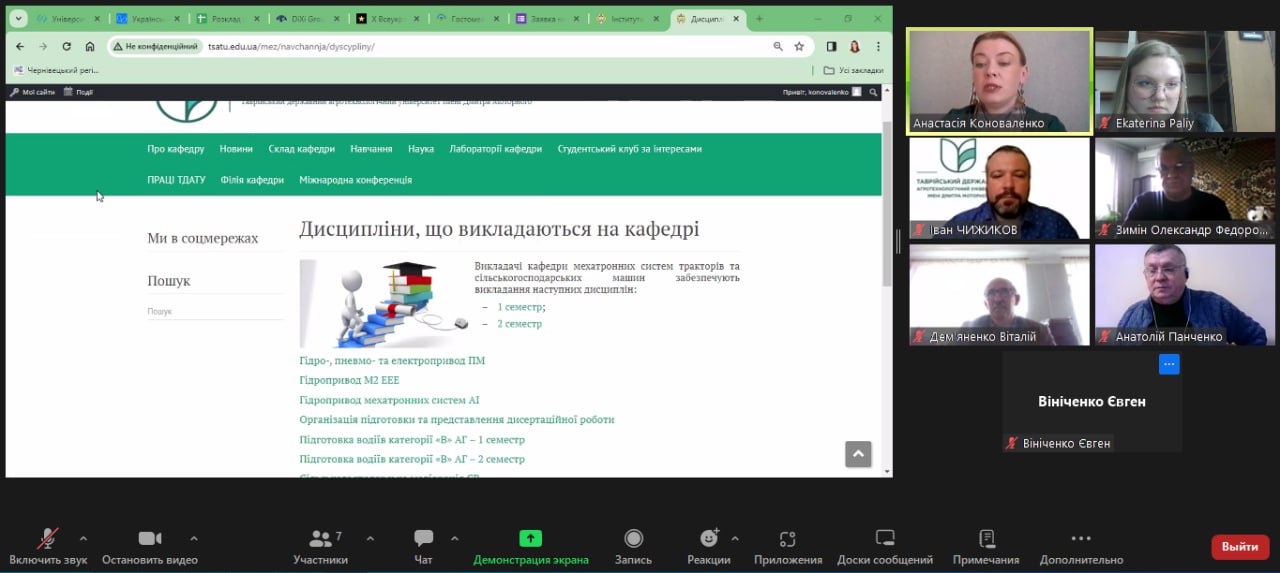1280x573 pixels.
Task: Expand video options arrow beside camera
Action: [194, 538]
